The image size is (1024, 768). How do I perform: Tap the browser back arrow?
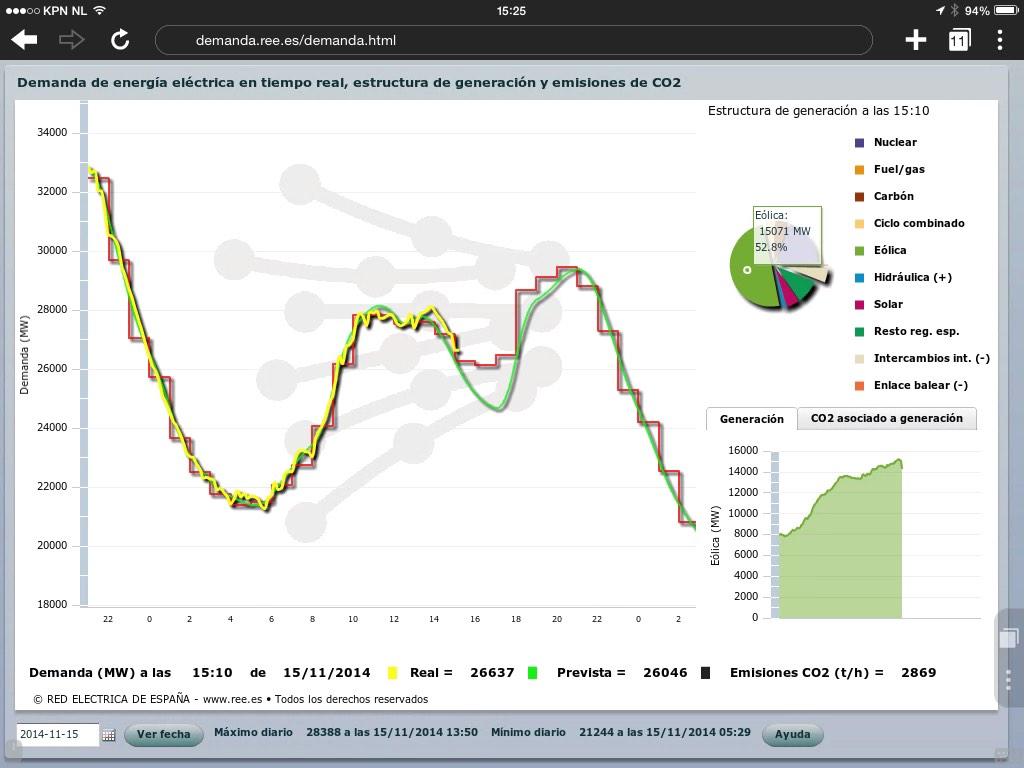point(25,40)
